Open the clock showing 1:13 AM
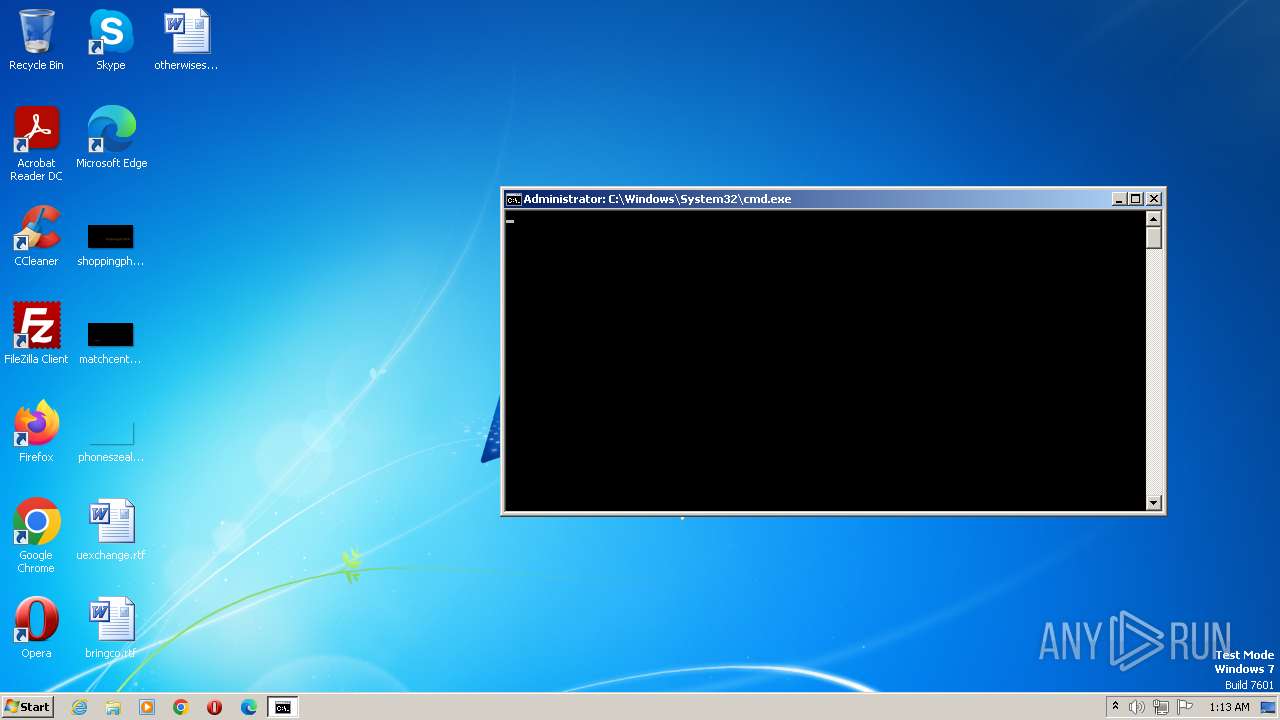 click(x=1229, y=707)
